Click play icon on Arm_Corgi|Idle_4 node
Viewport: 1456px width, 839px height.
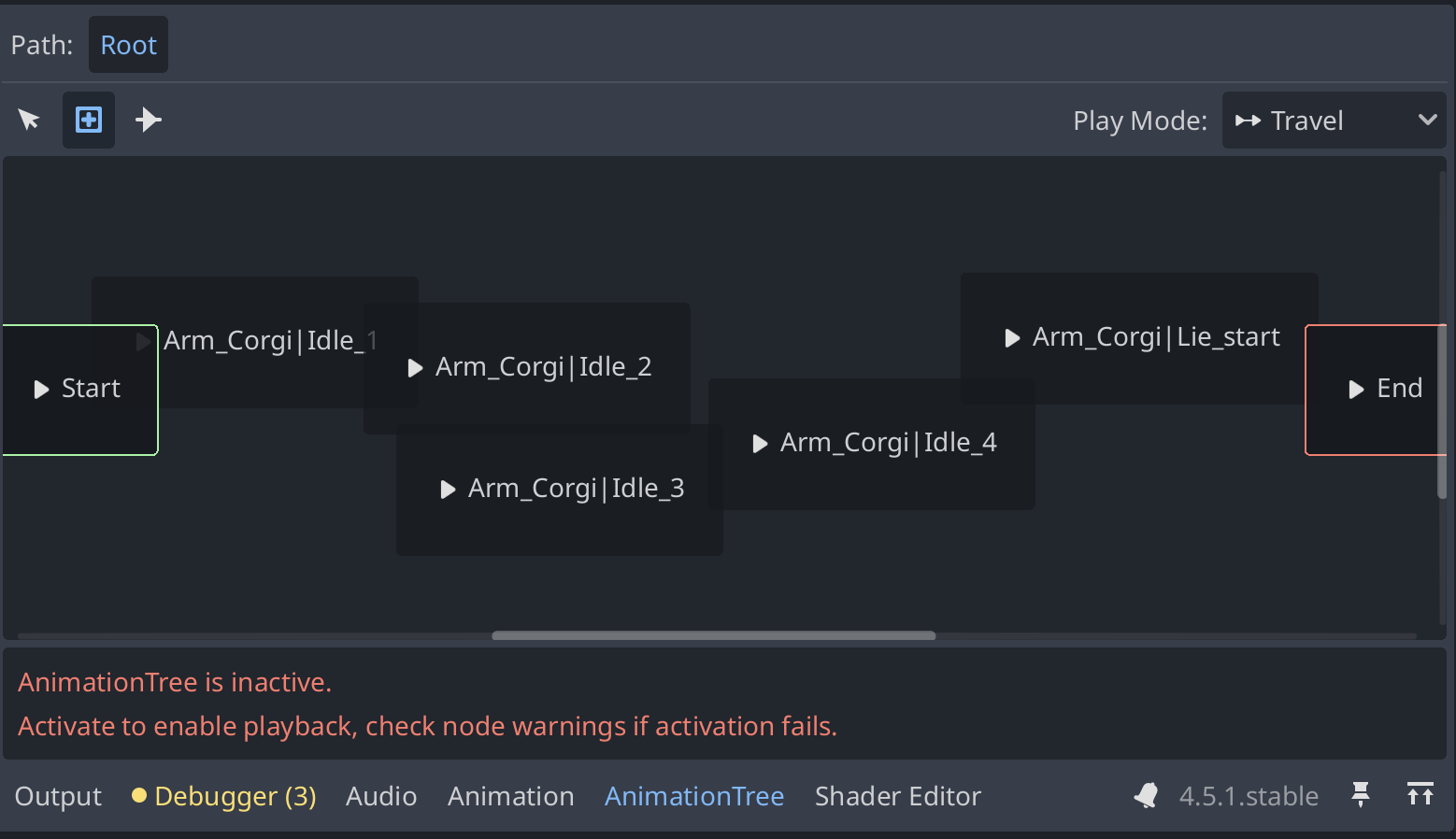coord(760,444)
